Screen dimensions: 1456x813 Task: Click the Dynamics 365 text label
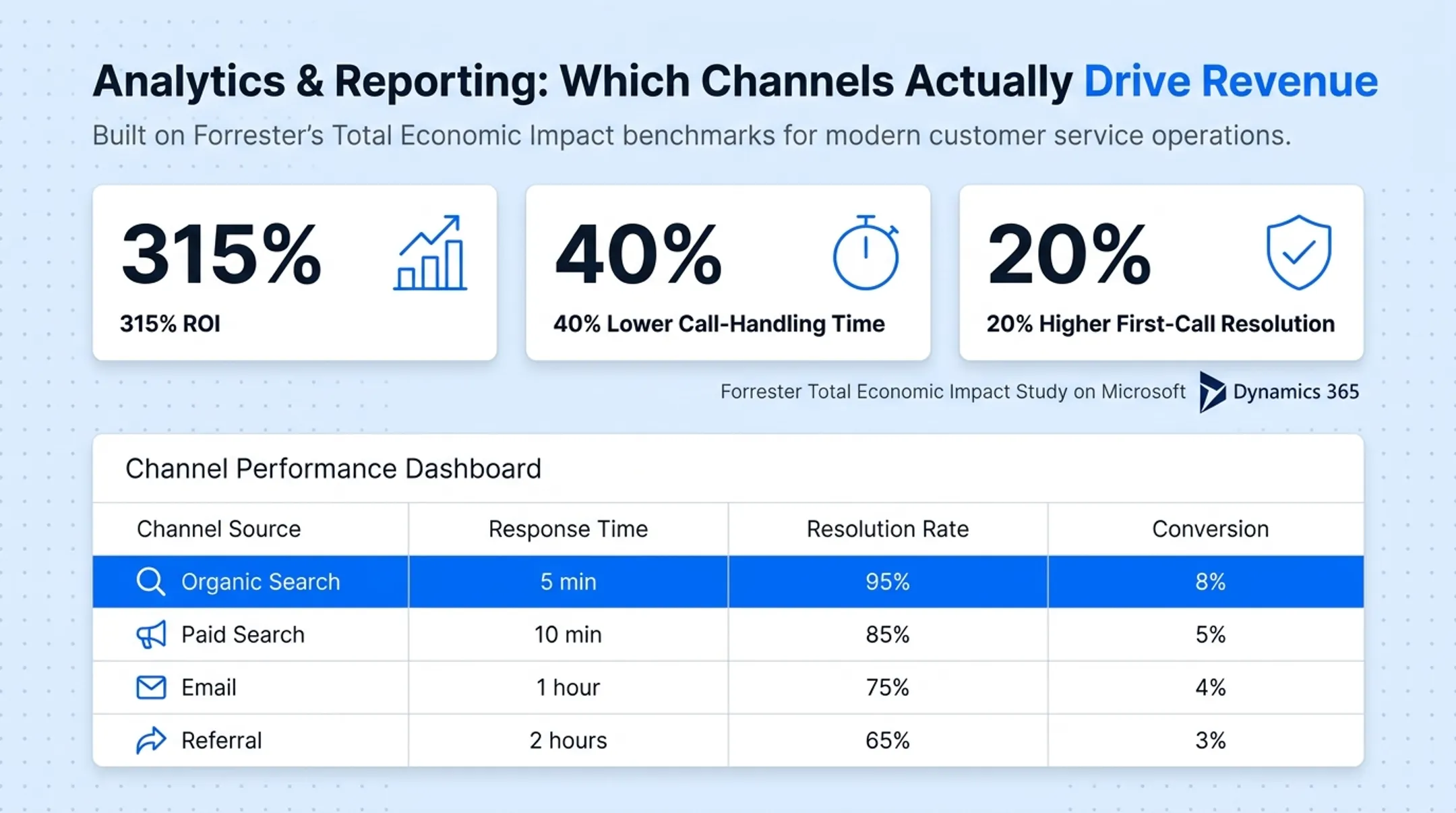(1296, 392)
